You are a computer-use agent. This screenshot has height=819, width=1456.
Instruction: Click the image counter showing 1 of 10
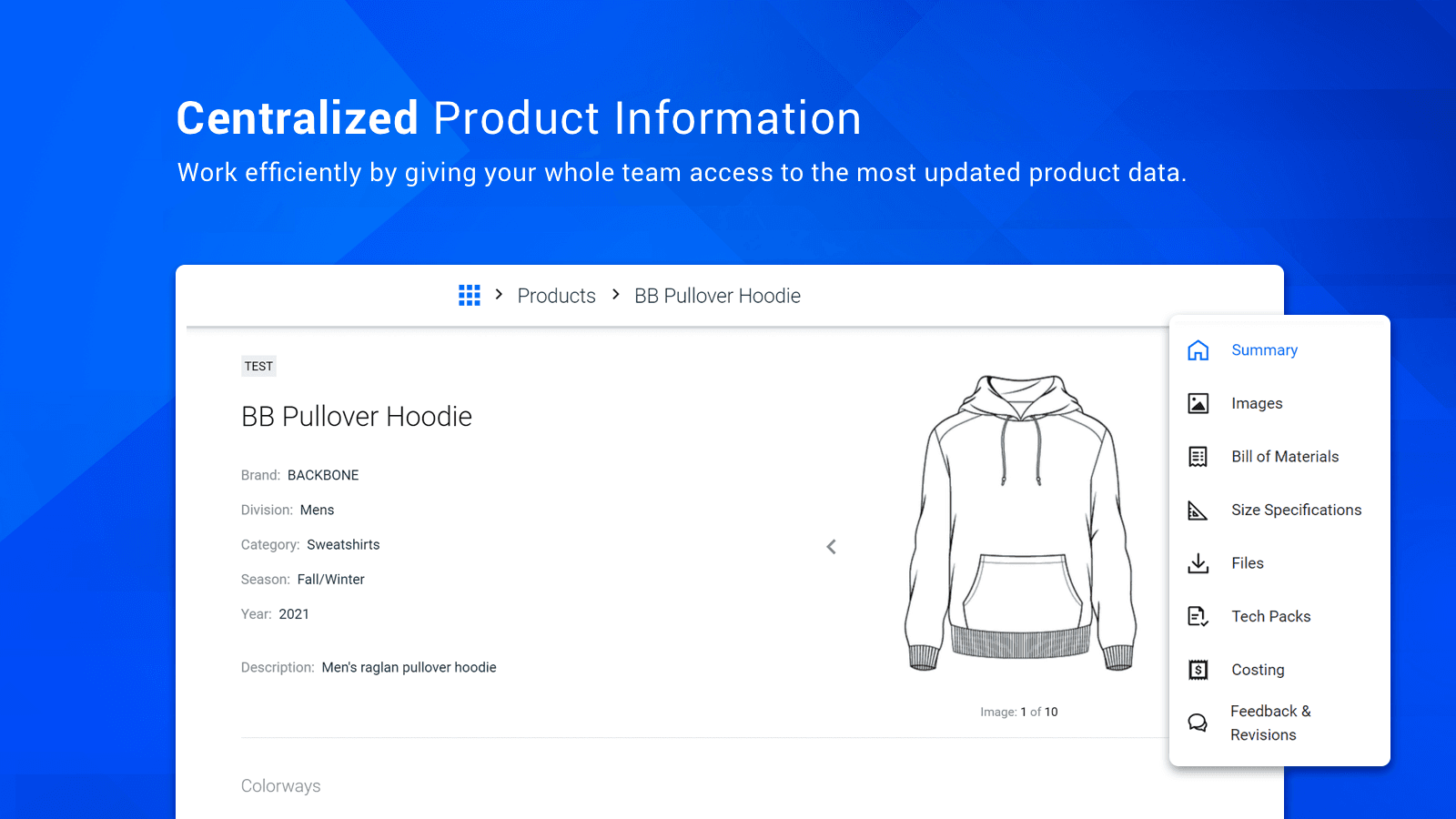click(x=1019, y=712)
